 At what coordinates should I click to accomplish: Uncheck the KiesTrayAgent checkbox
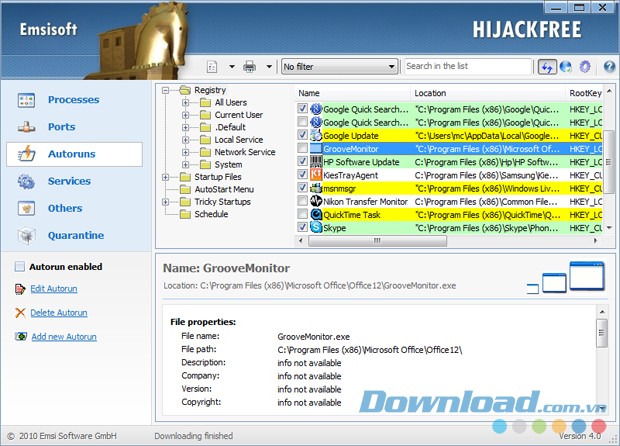302,174
